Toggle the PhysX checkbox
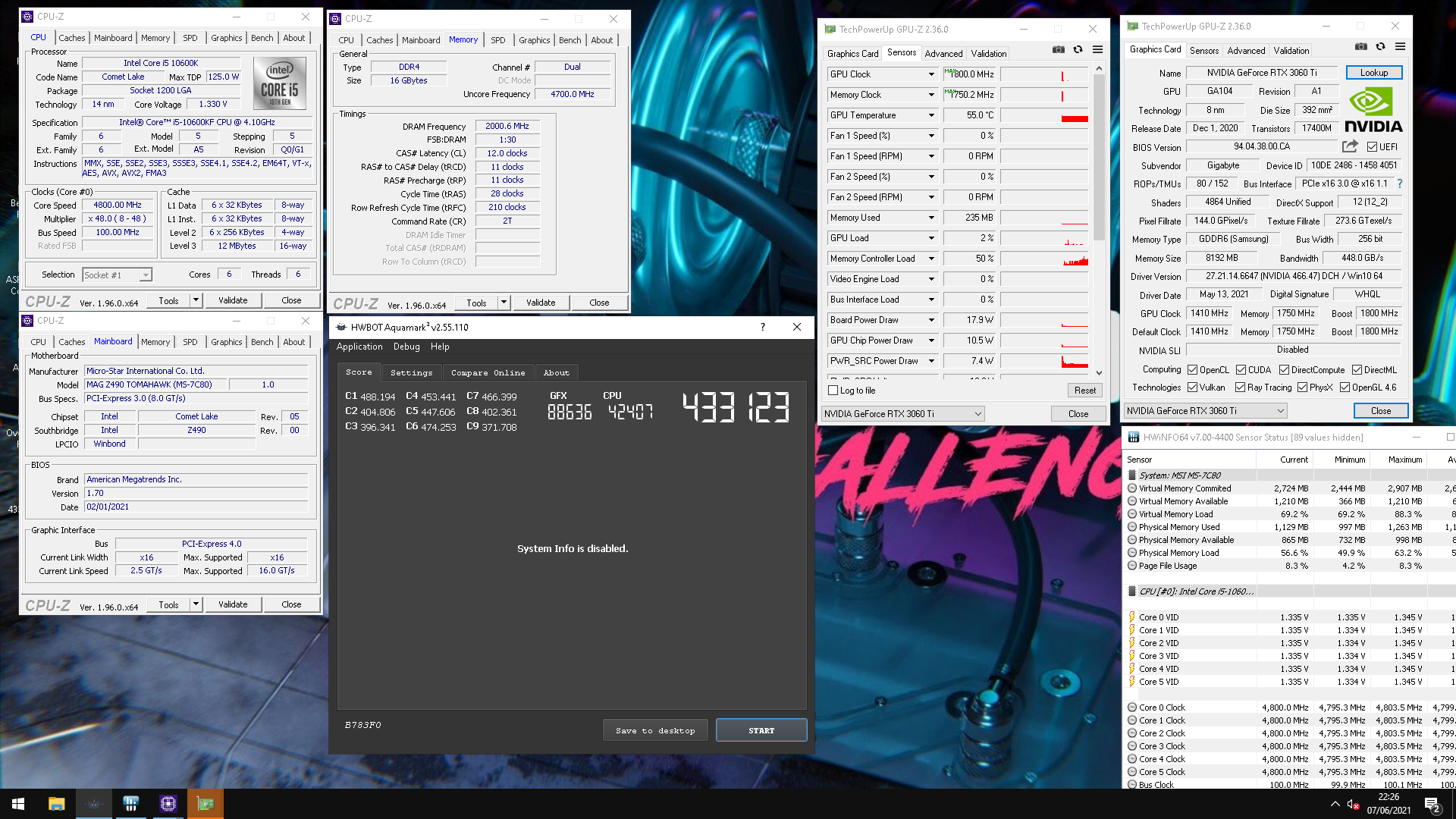 click(1302, 388)
